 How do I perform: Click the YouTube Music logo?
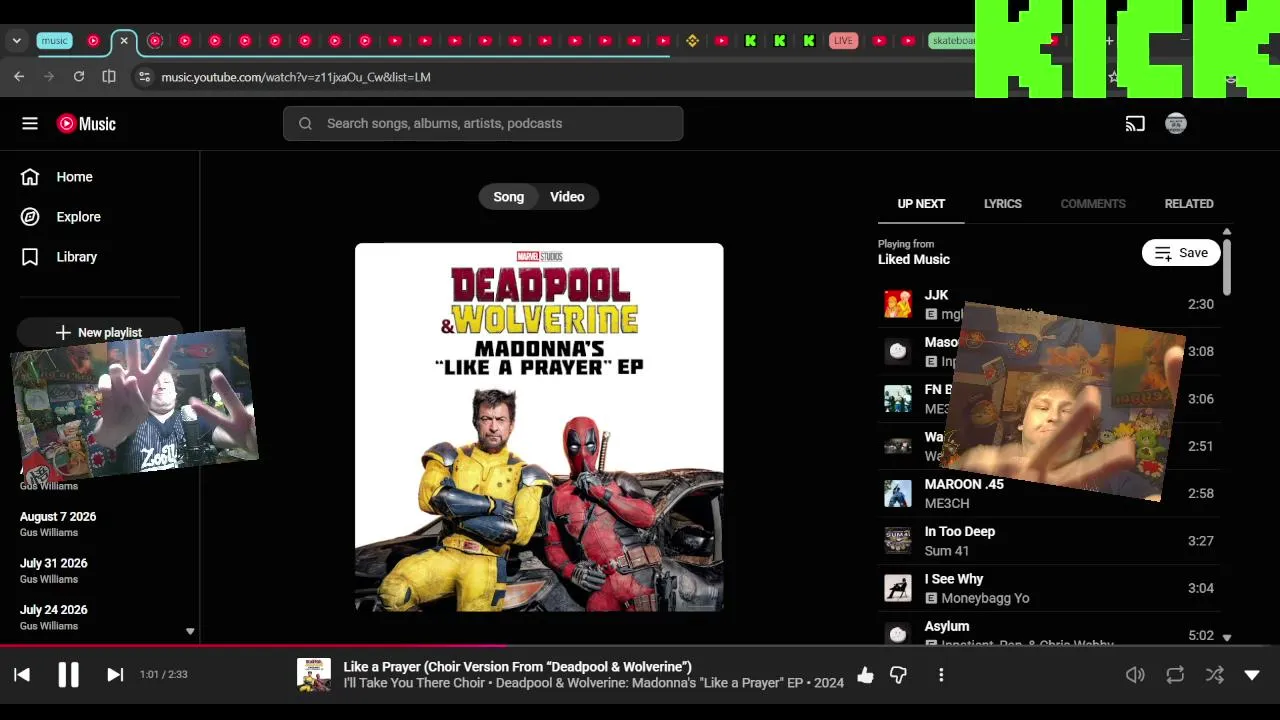tap(87, 124)
